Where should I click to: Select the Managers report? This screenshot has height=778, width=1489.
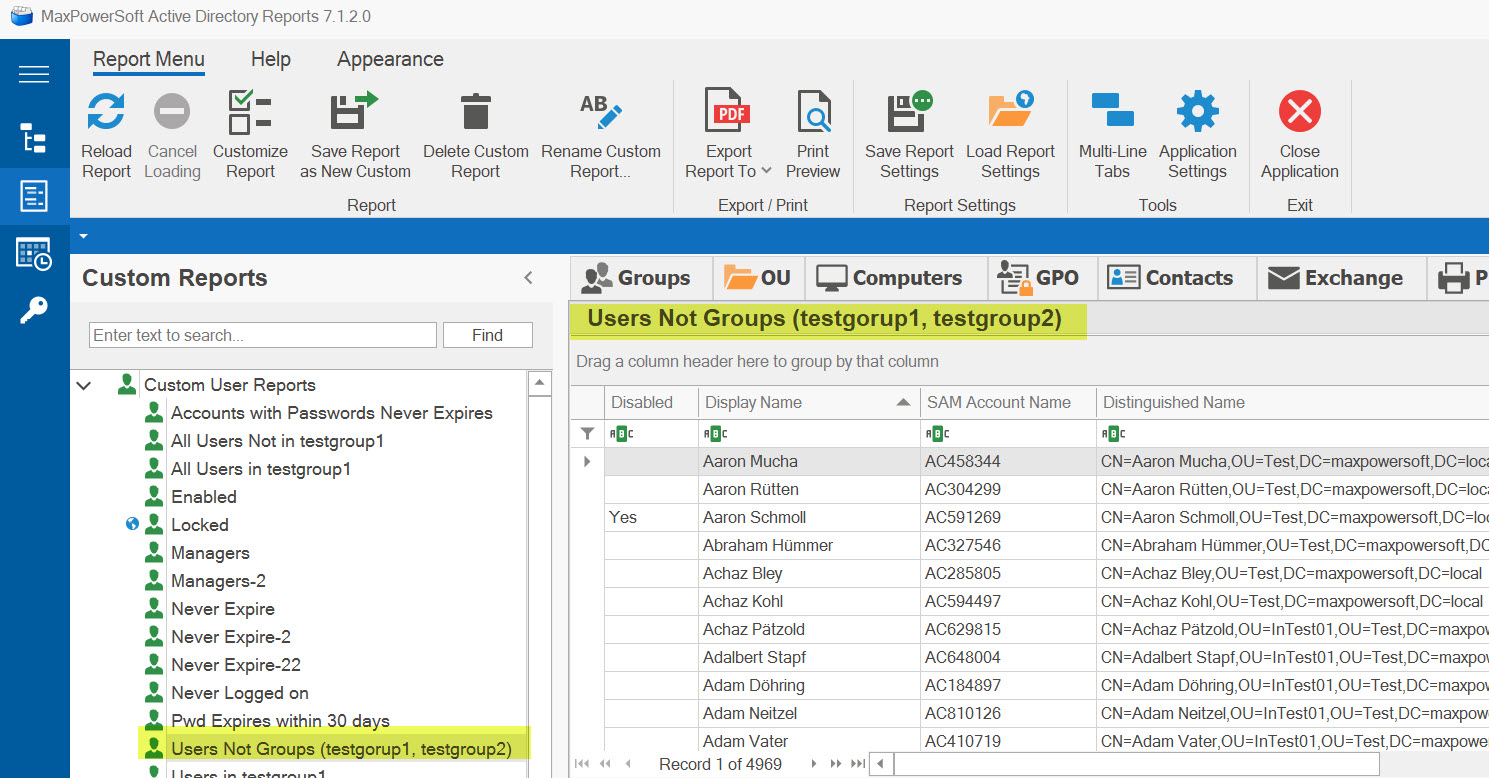click(x=210, y=553)
